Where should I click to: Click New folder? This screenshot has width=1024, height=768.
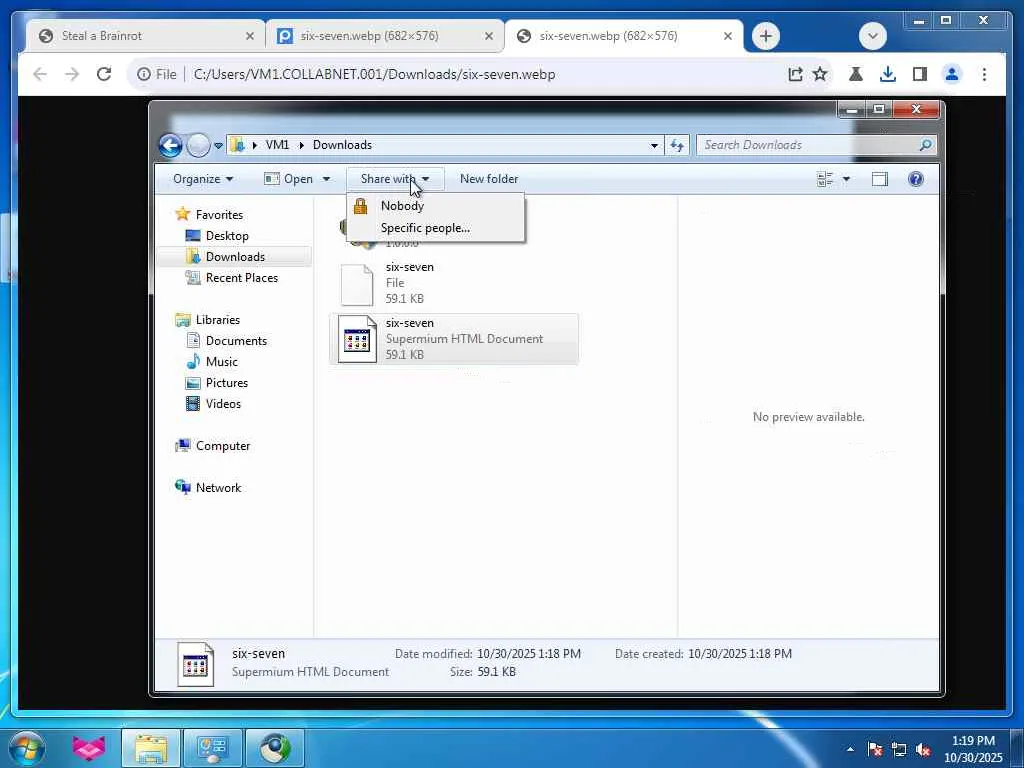pyautogui.click(x=489, y=179)
